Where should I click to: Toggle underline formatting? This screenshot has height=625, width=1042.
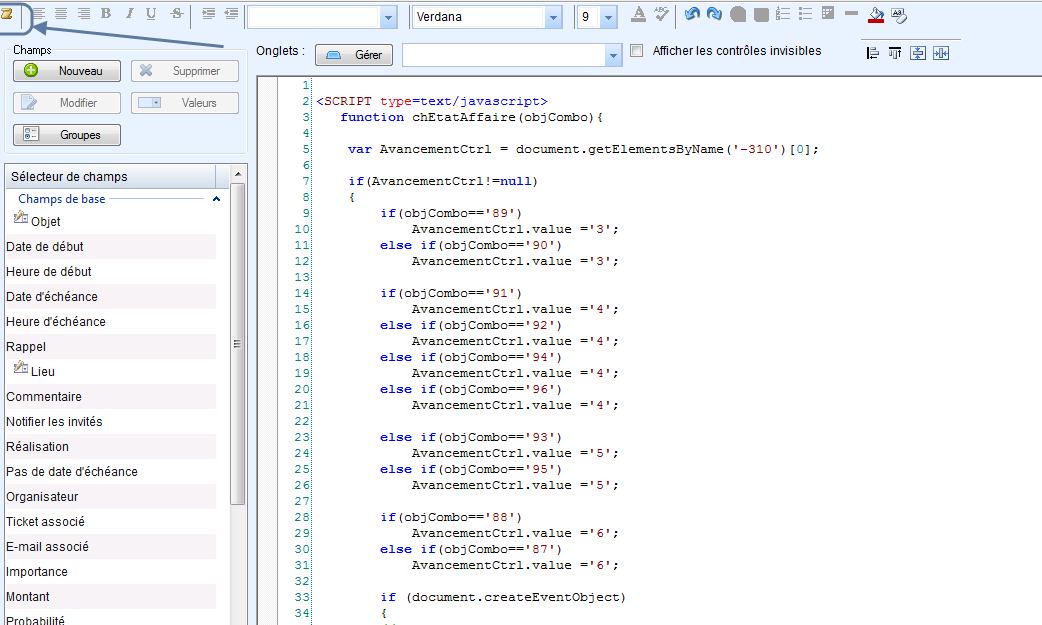151,13
